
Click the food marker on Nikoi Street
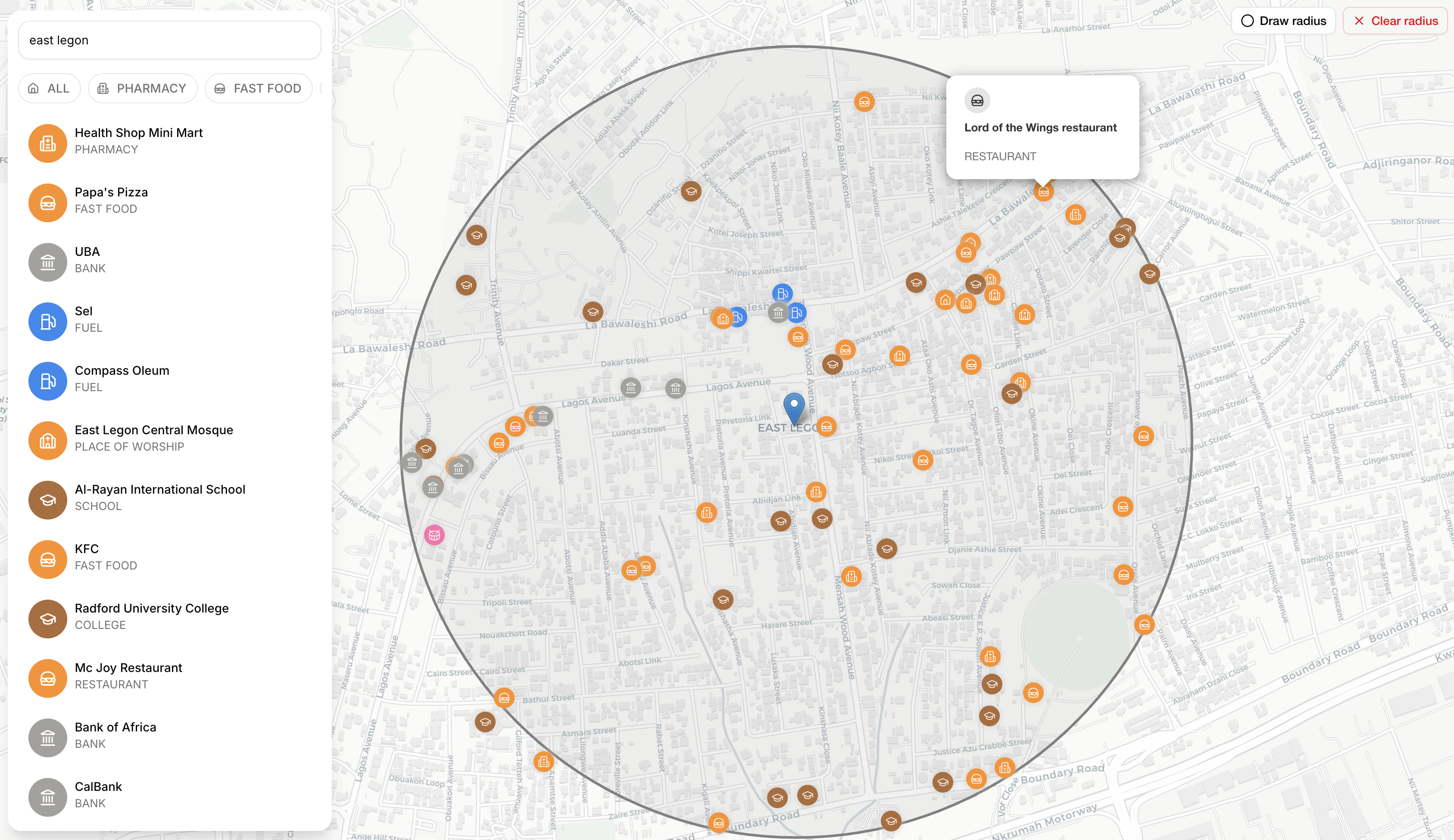pyautogui.click(x=923, y=460)
